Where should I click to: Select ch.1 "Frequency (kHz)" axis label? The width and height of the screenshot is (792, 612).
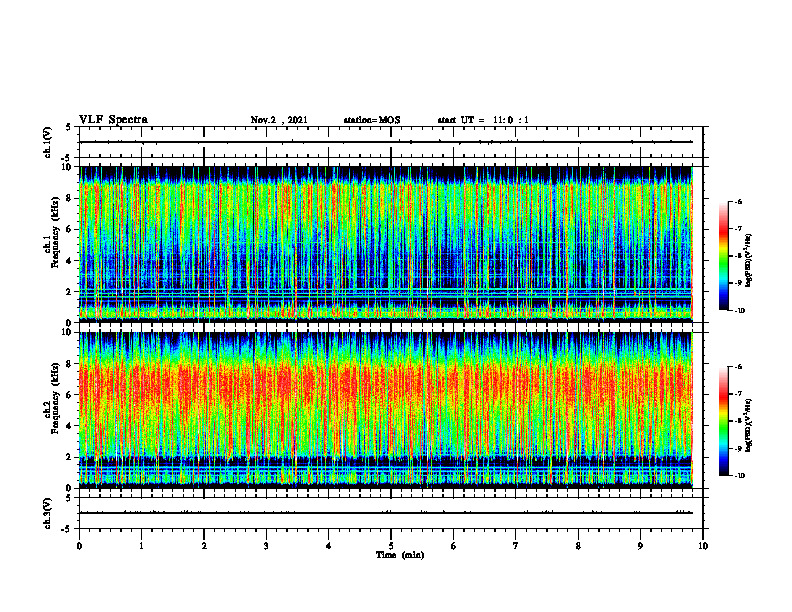coord(55,233)
